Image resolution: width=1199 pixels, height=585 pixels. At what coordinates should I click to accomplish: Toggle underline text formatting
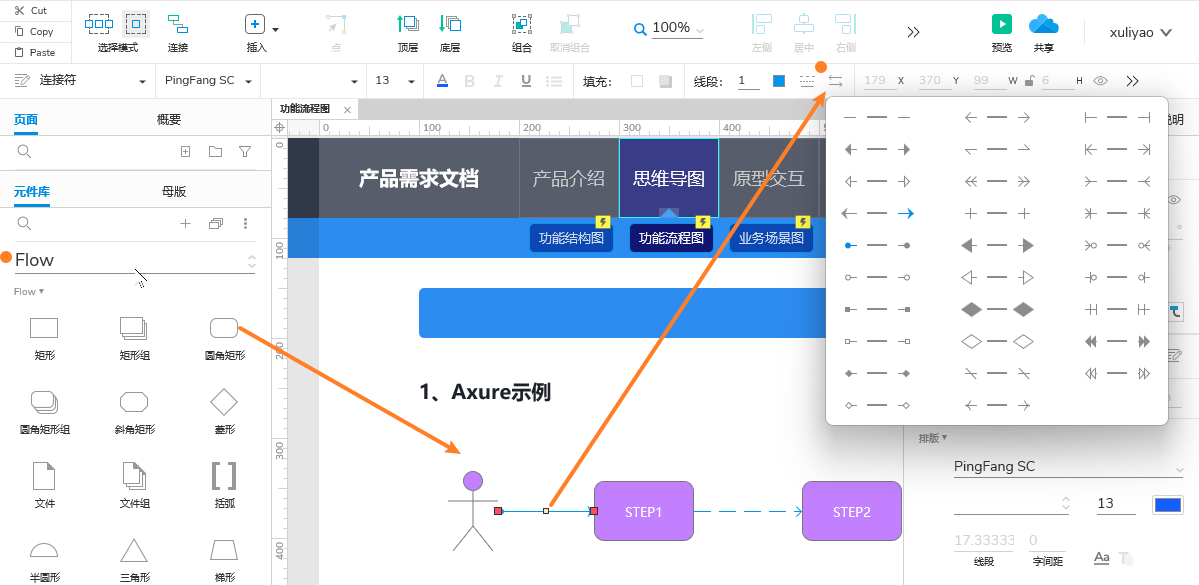526,81
